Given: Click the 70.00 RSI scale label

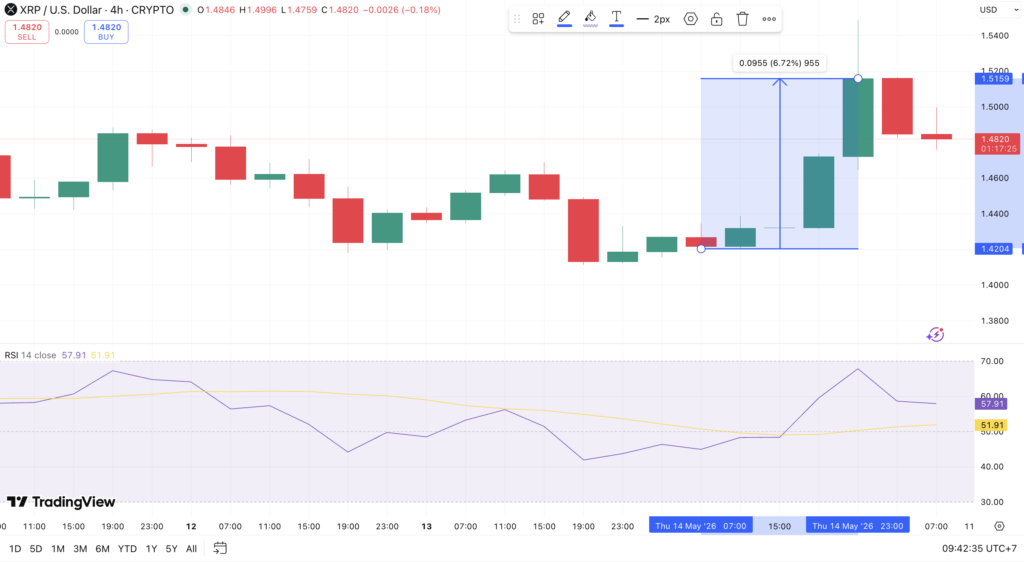Looking at the screenshot, I should [992, 361].
